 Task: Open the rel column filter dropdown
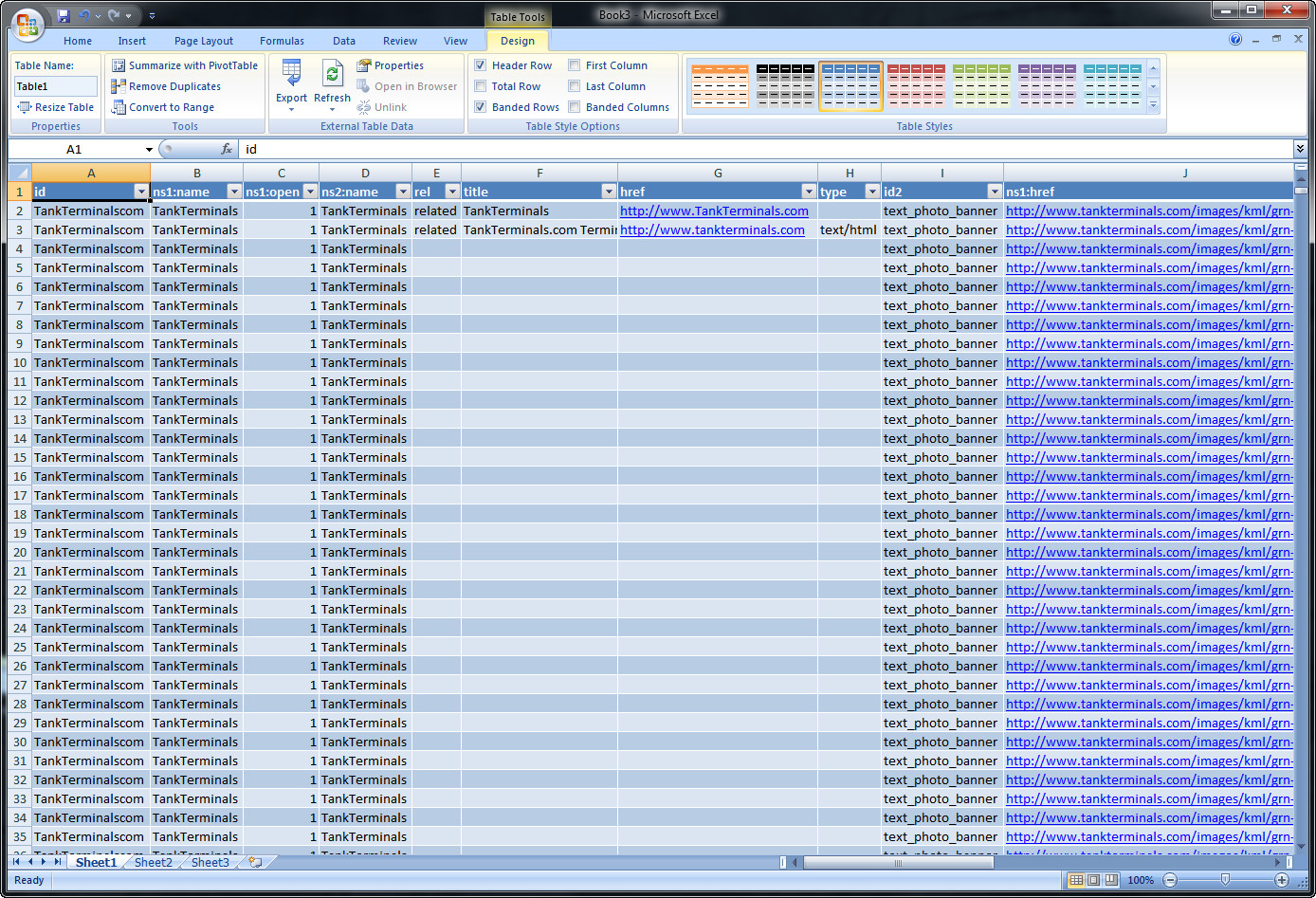click(452, 192)
